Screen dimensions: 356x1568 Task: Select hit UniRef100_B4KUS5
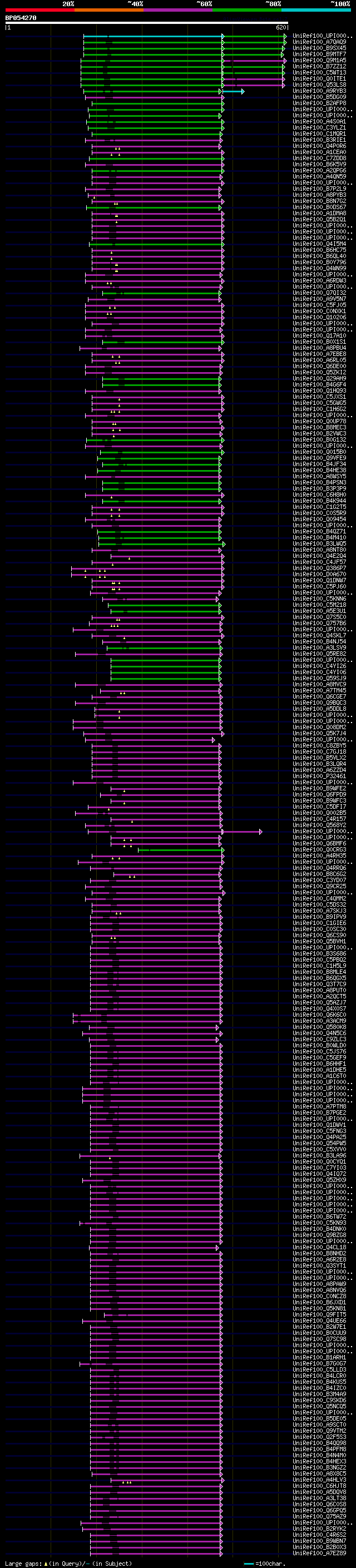319,1382
